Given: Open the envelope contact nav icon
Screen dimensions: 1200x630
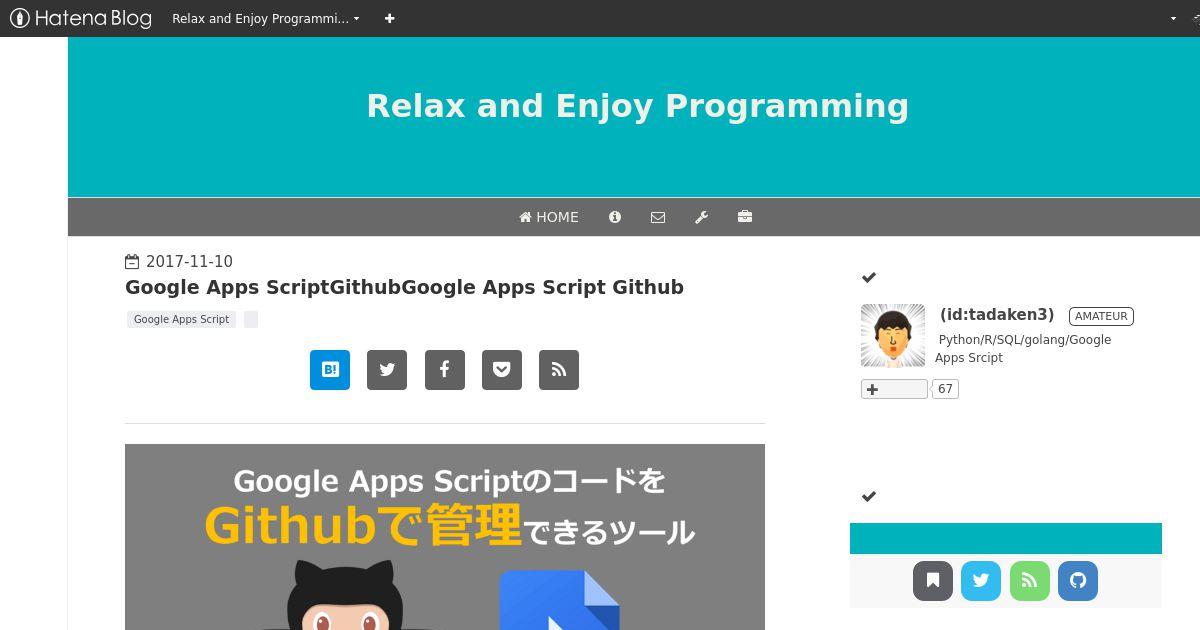Looking at the screenshot, I should click(658, 217).
